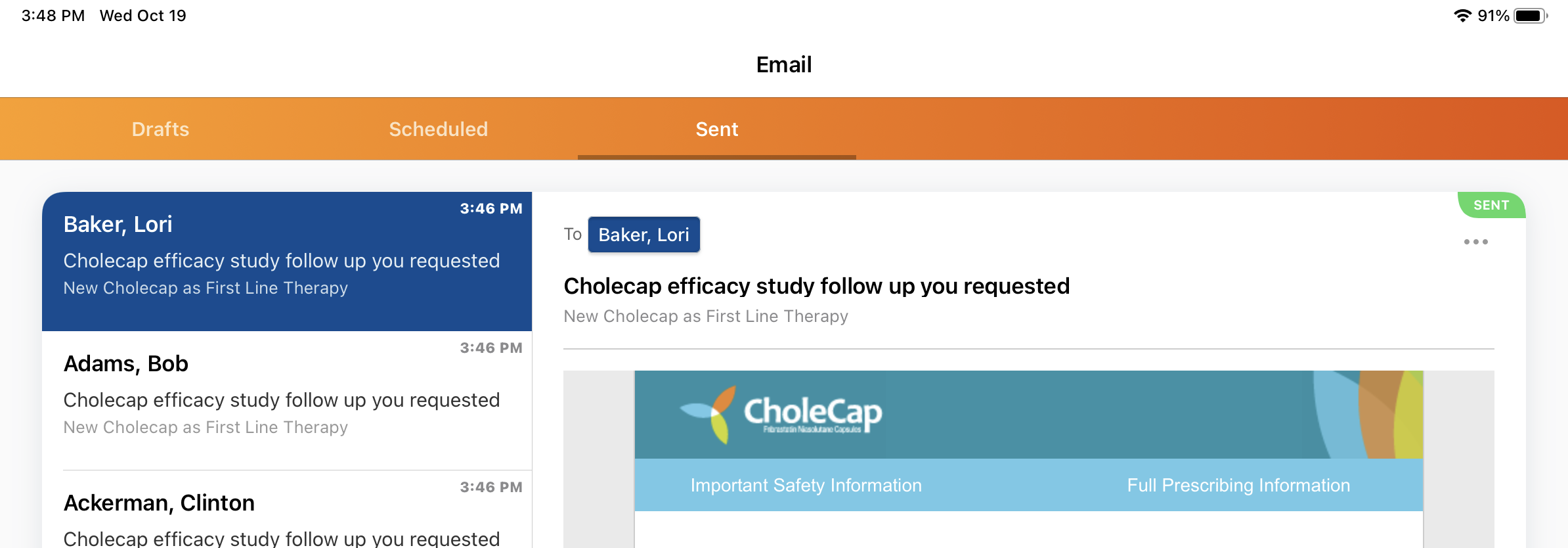Switch to the Drafts tab

click(160, 129)
